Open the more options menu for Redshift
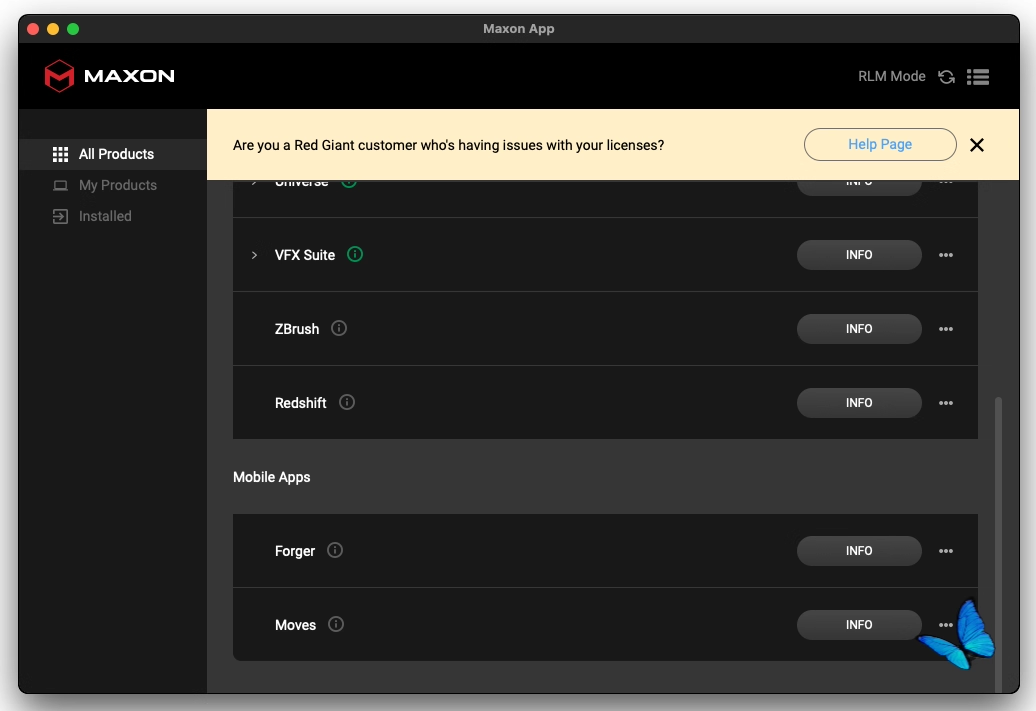1036x711 pixels. click(946, 403)
